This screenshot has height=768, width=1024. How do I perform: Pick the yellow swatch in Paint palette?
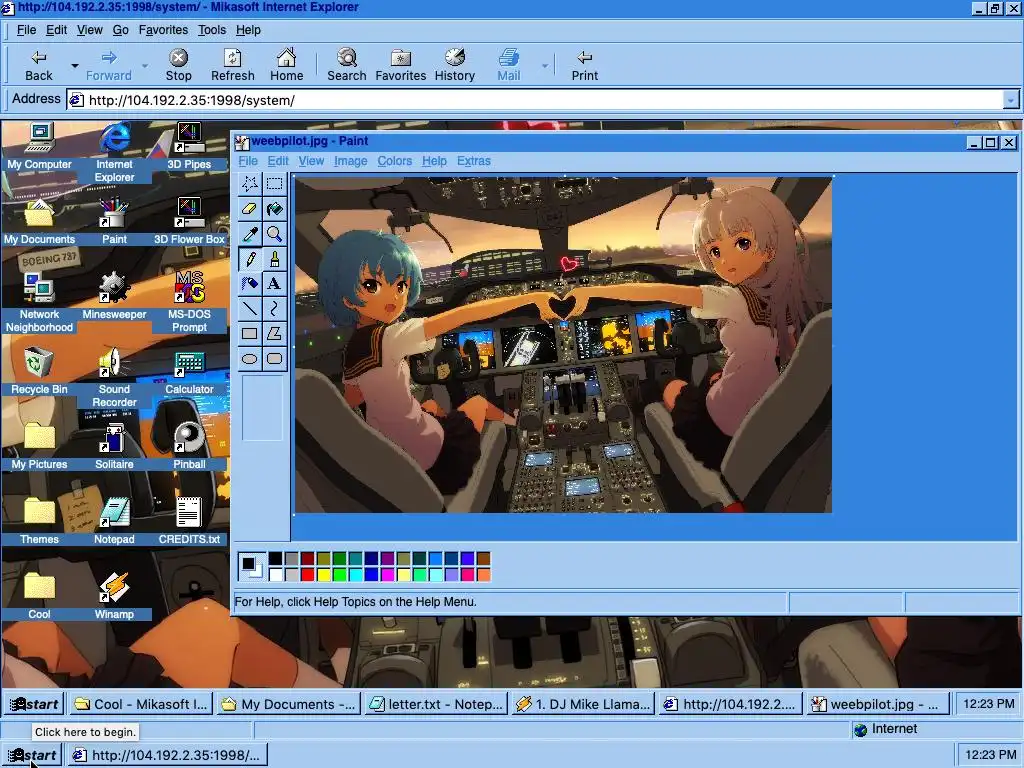tap(323, 575)
